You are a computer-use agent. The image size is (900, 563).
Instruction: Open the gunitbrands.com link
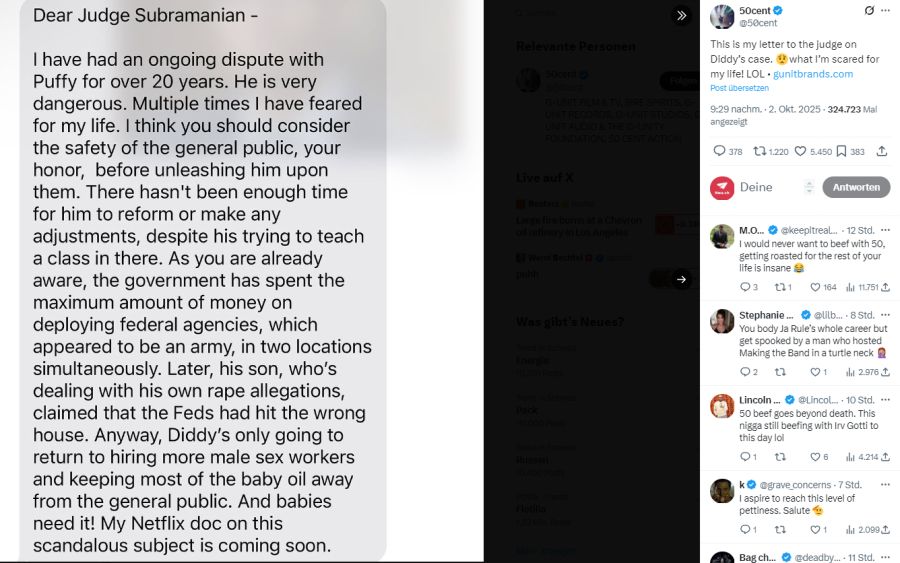812,74
